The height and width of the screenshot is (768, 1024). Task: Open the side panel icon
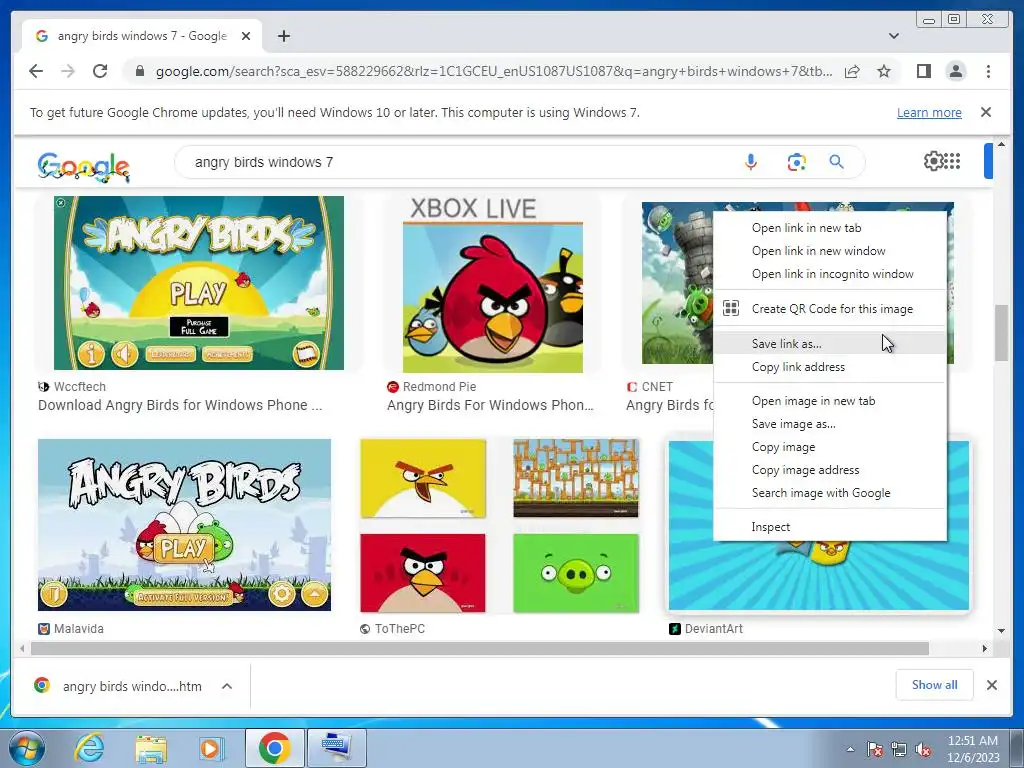(923, 71)
